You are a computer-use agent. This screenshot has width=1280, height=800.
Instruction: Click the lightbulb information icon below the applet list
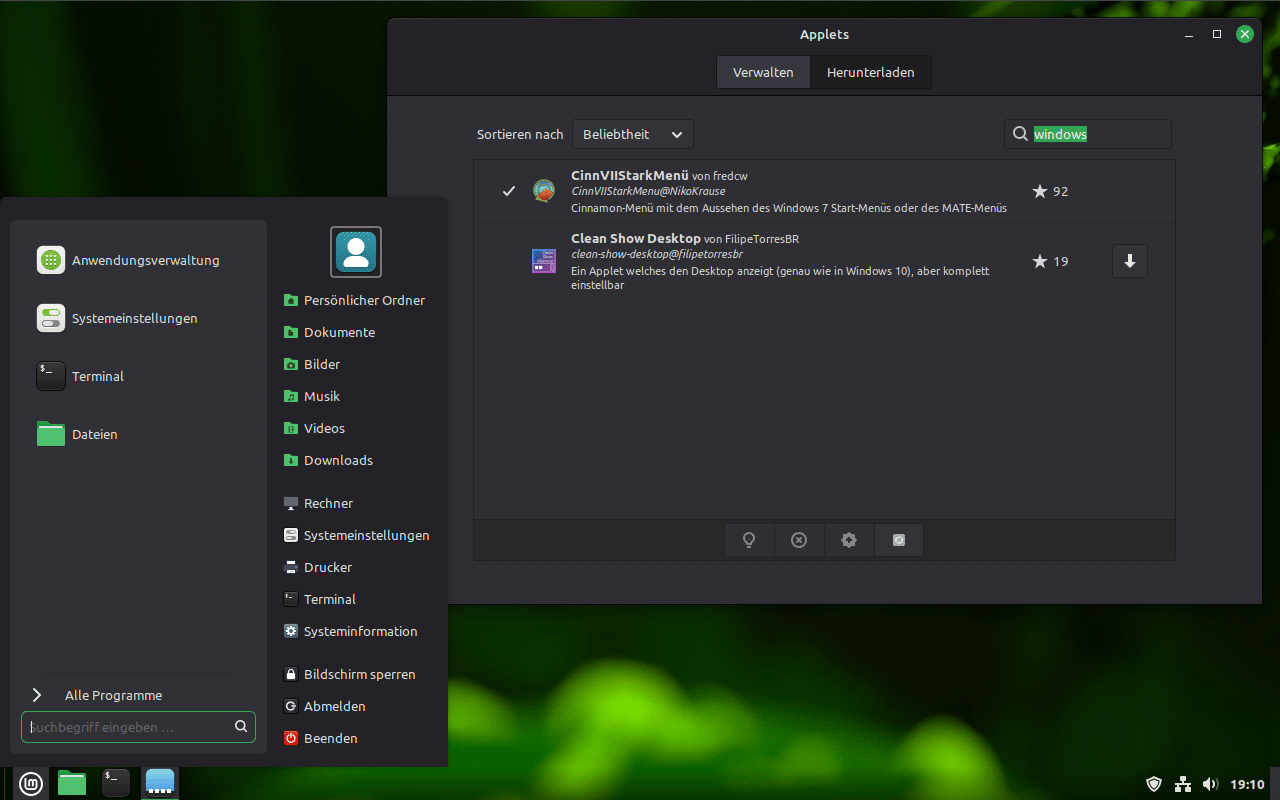pyautogui.click(x=749, y=539)
